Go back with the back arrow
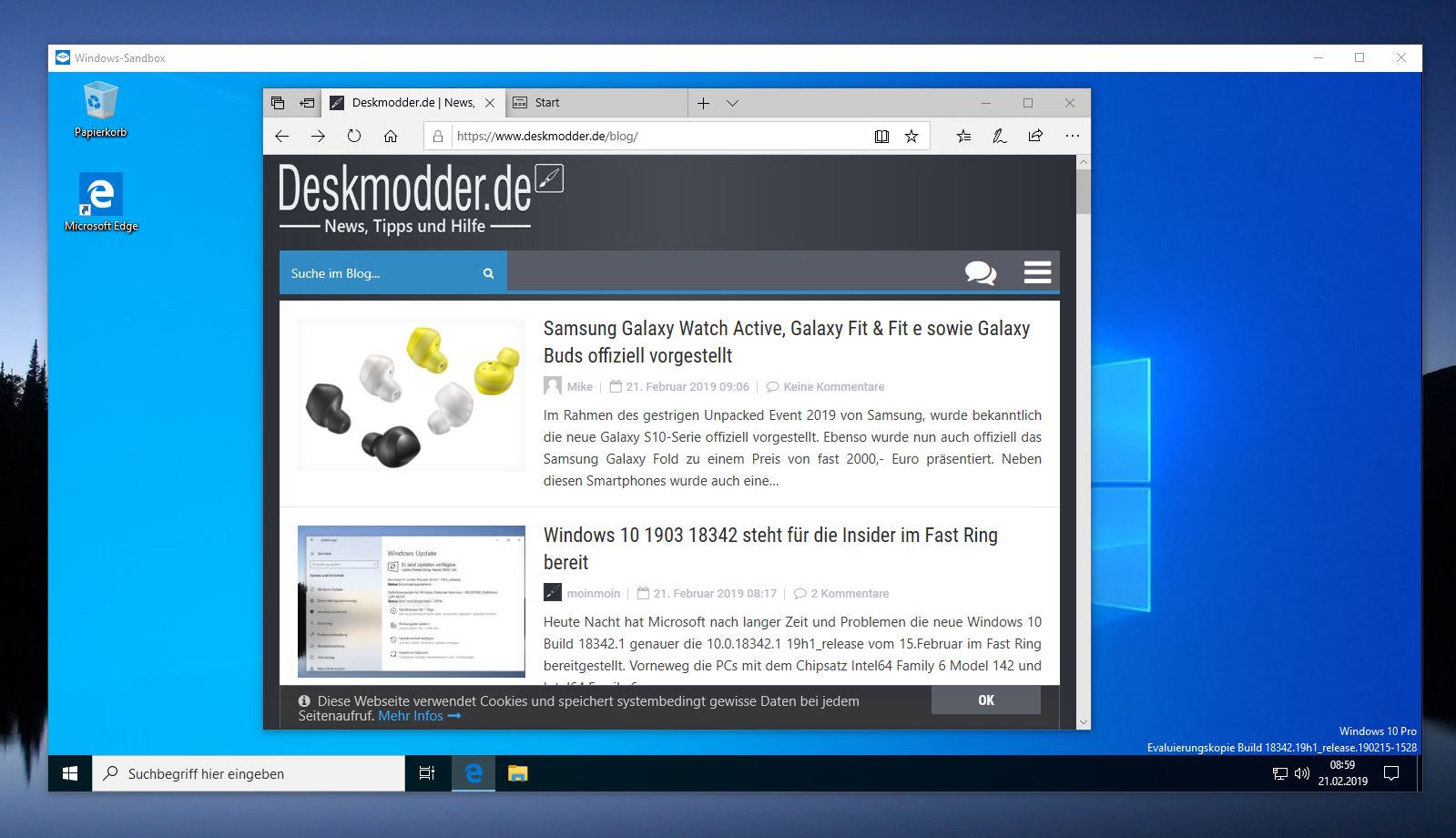 [x=281, y=136]
